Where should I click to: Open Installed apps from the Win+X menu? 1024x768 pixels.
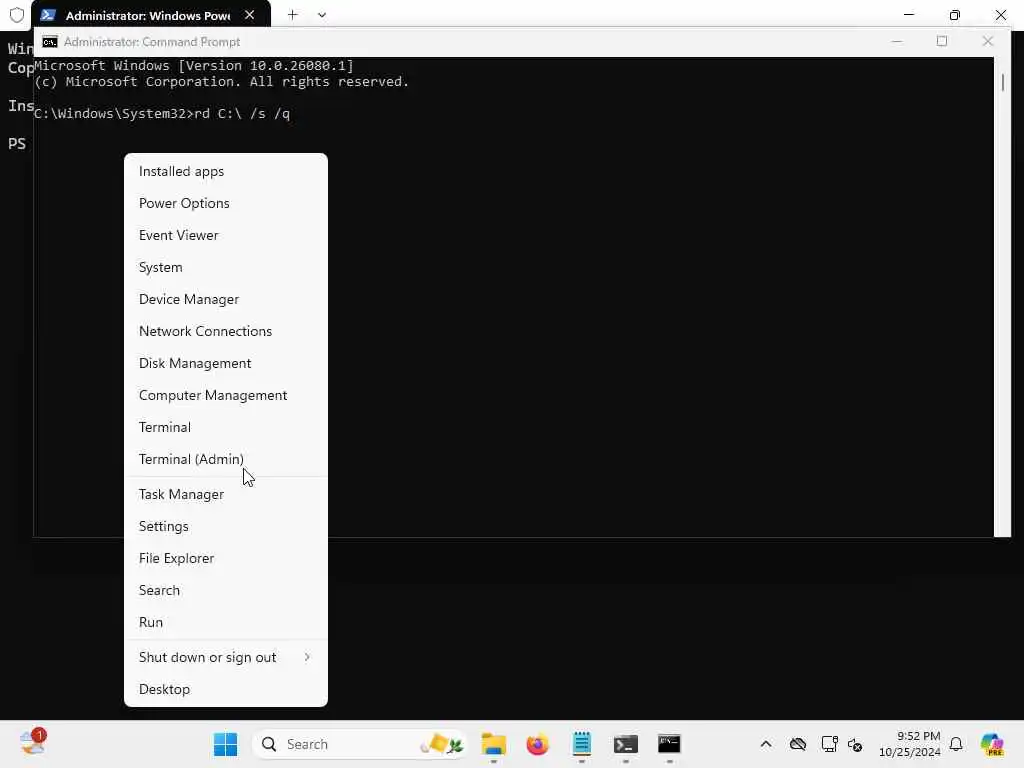[x=225, y=171]
